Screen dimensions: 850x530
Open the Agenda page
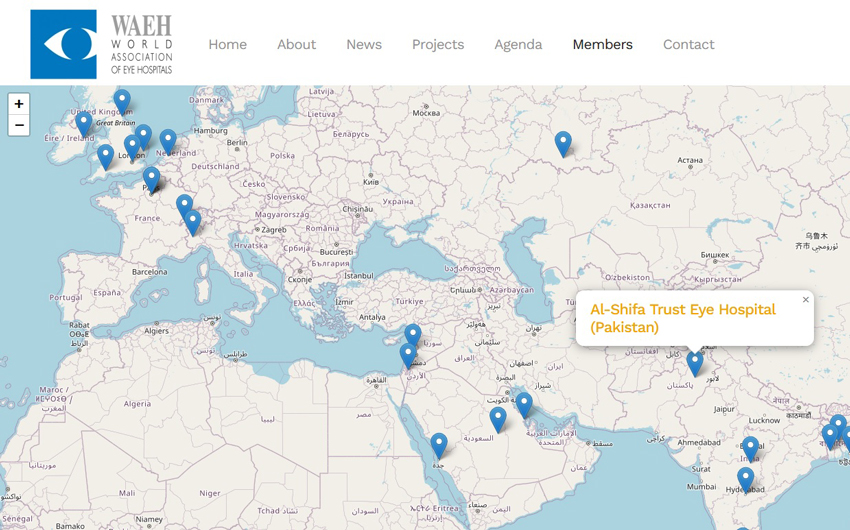coord(518,44)
